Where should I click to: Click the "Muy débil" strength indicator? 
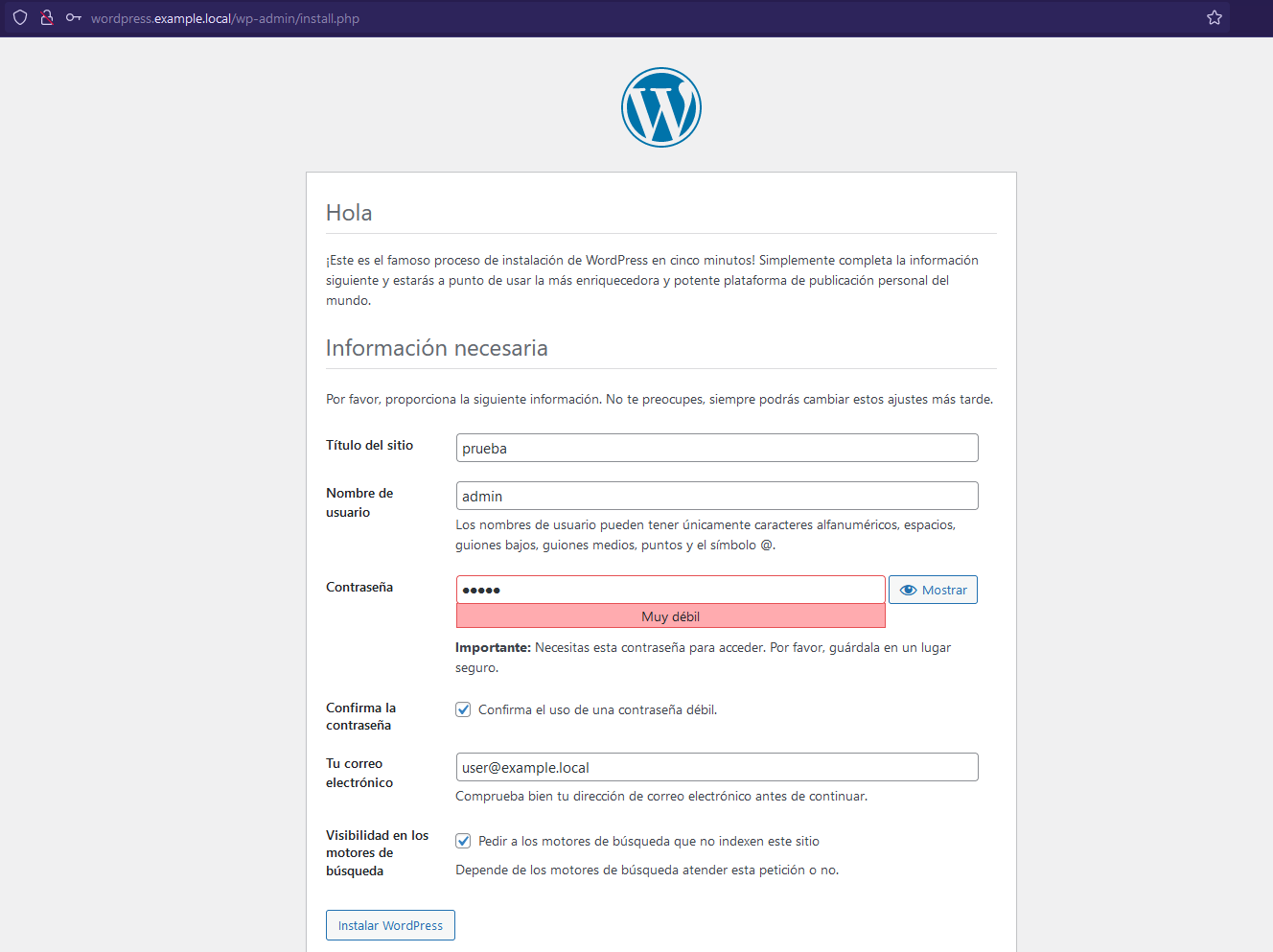(671, 616)
